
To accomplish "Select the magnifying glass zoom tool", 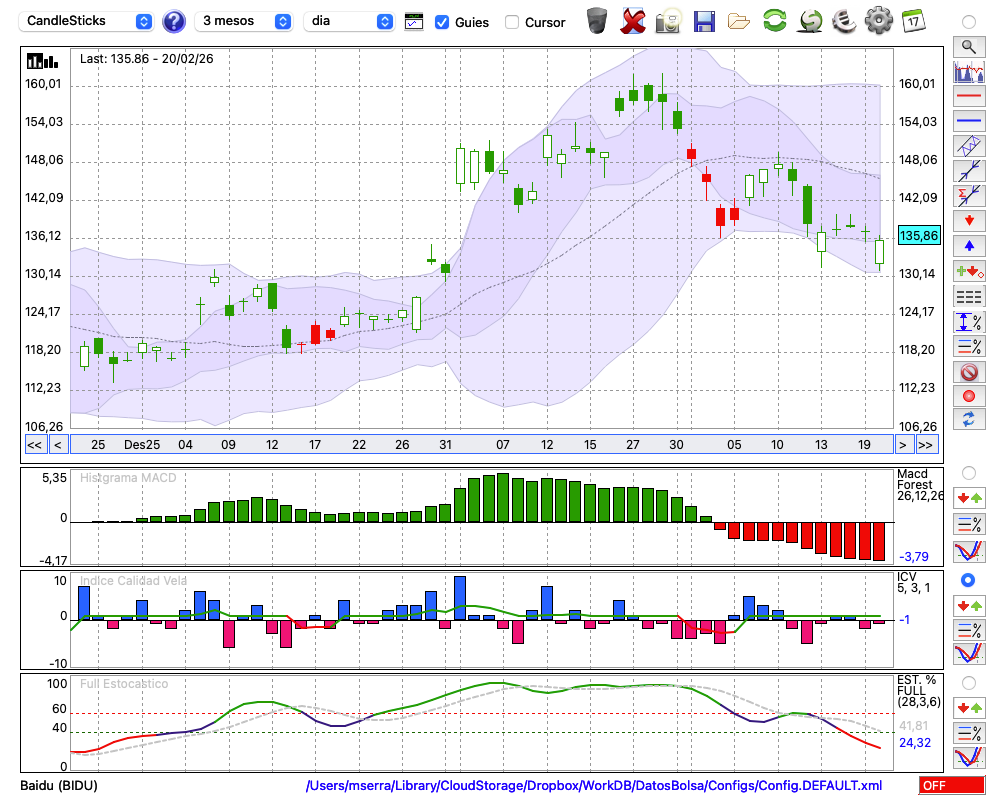I will (x=968, y=46).
